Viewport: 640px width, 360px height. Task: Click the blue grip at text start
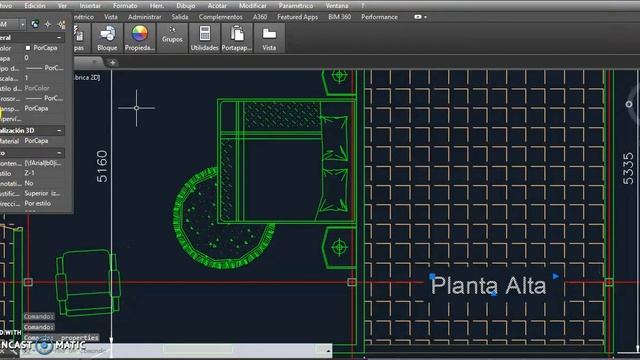[432, 276]
